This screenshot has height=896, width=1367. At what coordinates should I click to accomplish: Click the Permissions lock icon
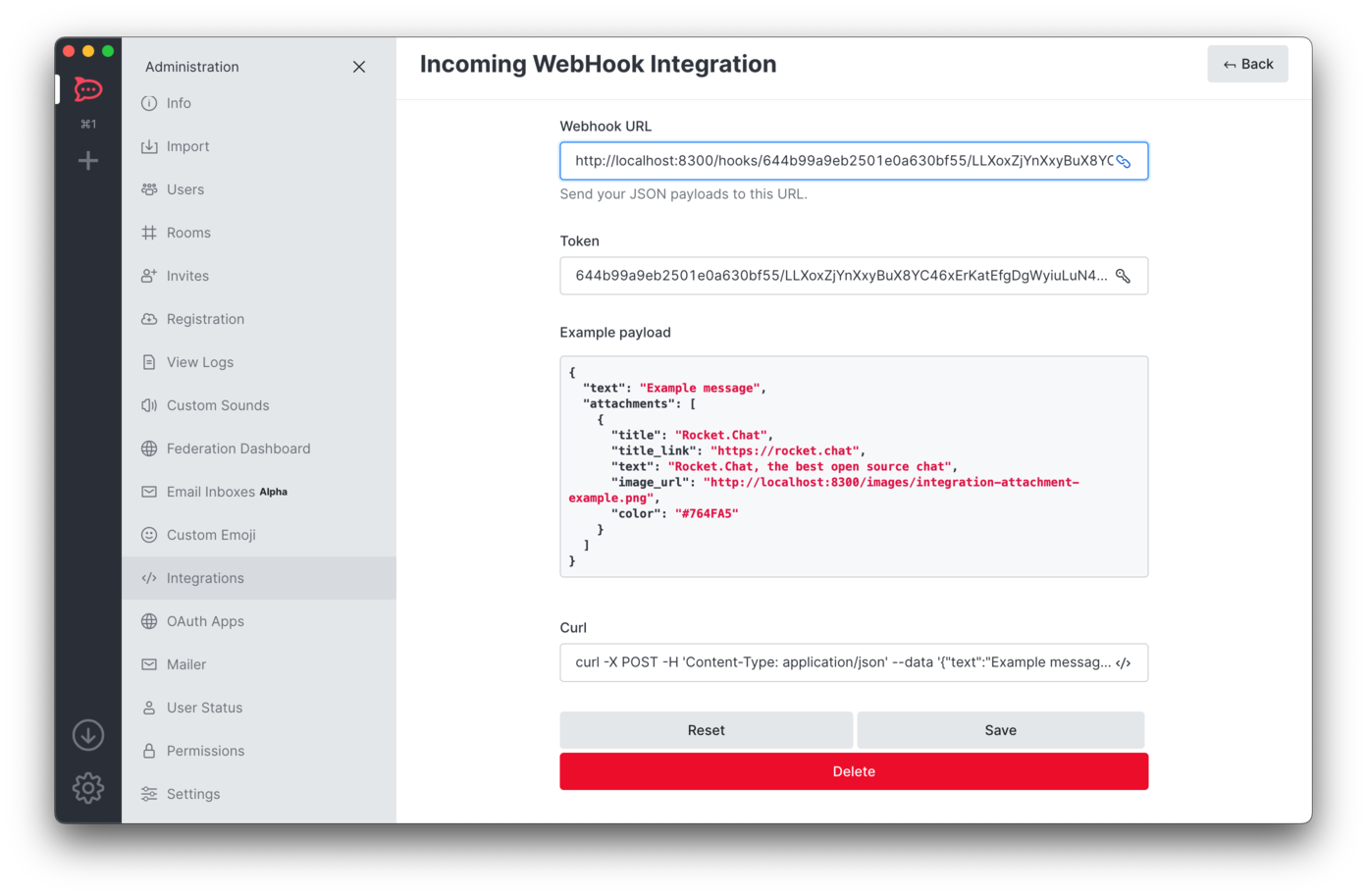point(149,751)
